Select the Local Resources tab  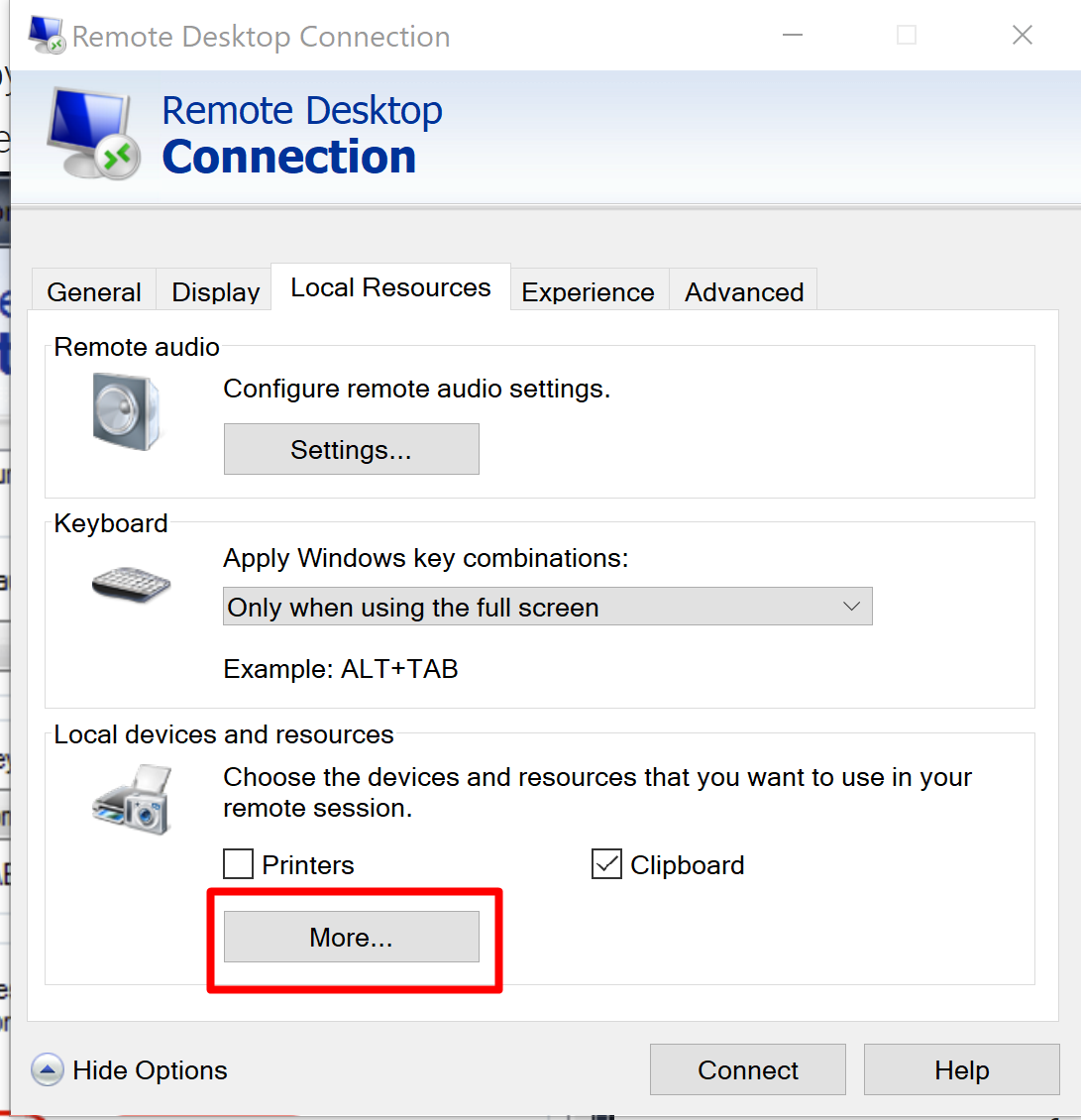390,288
